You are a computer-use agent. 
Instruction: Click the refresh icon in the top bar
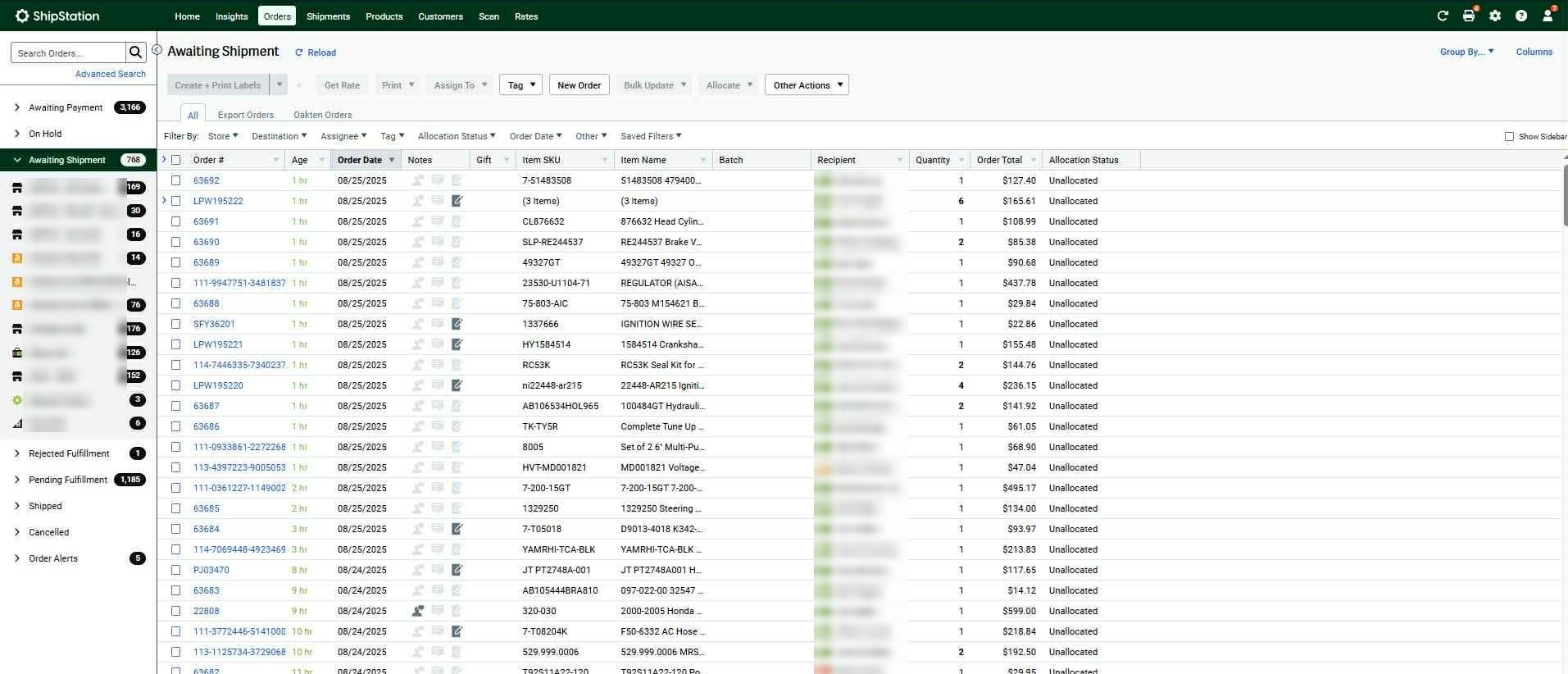pyautogui.click(x=1443, y=16)
